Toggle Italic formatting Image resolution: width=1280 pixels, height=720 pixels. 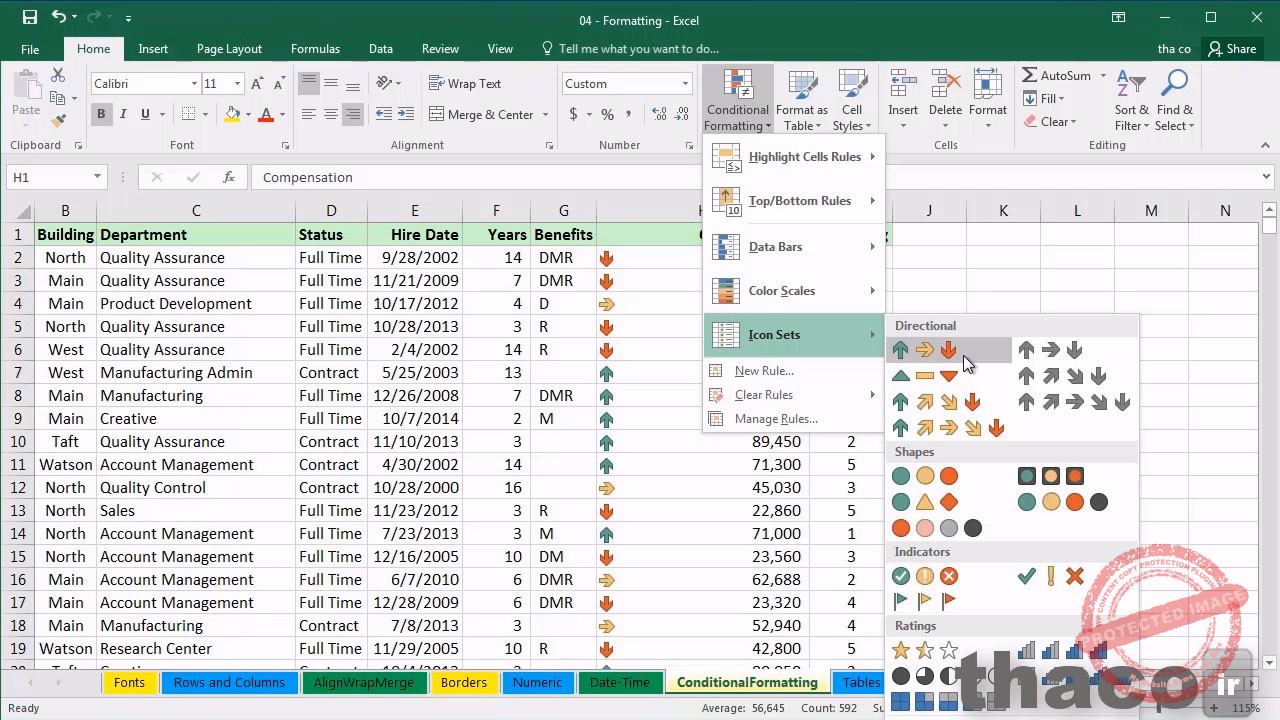123,115
